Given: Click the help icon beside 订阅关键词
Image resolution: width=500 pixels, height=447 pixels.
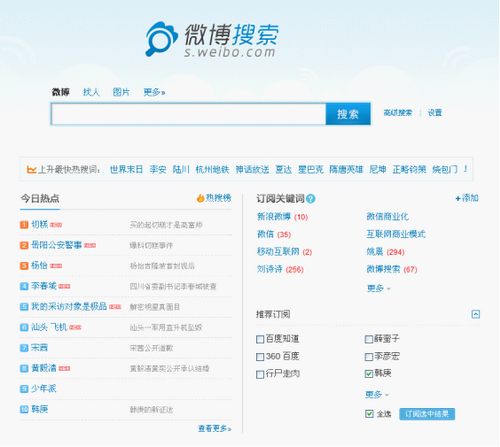Looking at the screenshot, I should pyautogui.click(x=311, y=199).
